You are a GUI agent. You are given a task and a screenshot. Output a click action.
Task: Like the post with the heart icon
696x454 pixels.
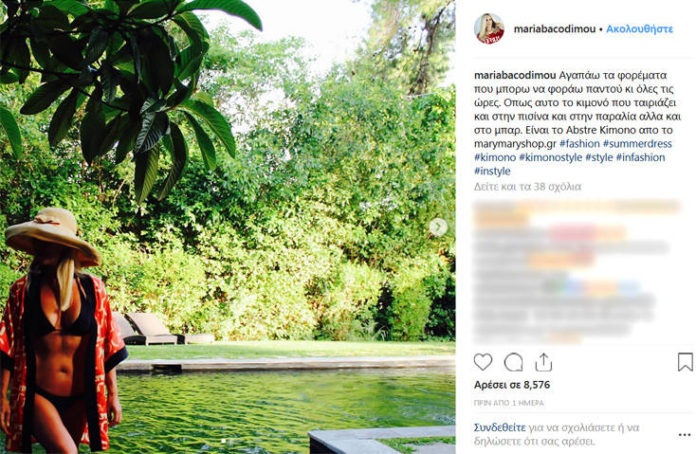[x=483, y=362]
